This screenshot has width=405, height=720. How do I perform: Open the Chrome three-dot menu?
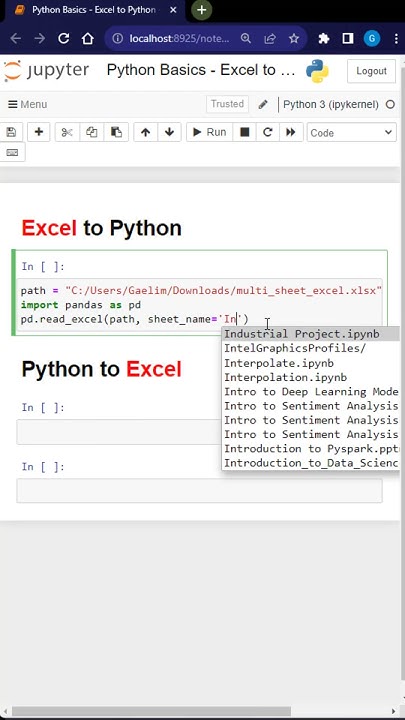396,39
